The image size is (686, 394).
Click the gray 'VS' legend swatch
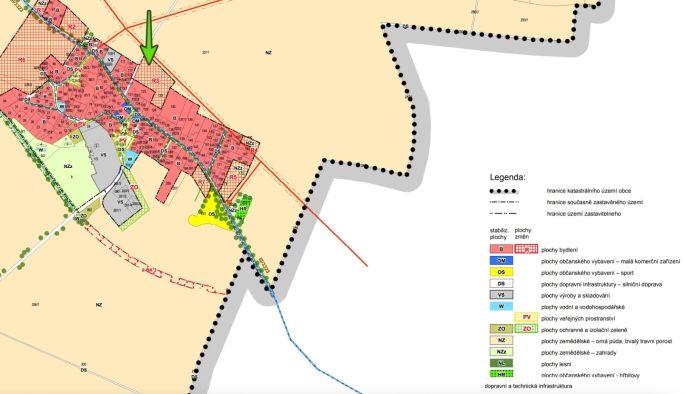pos(501,295)
